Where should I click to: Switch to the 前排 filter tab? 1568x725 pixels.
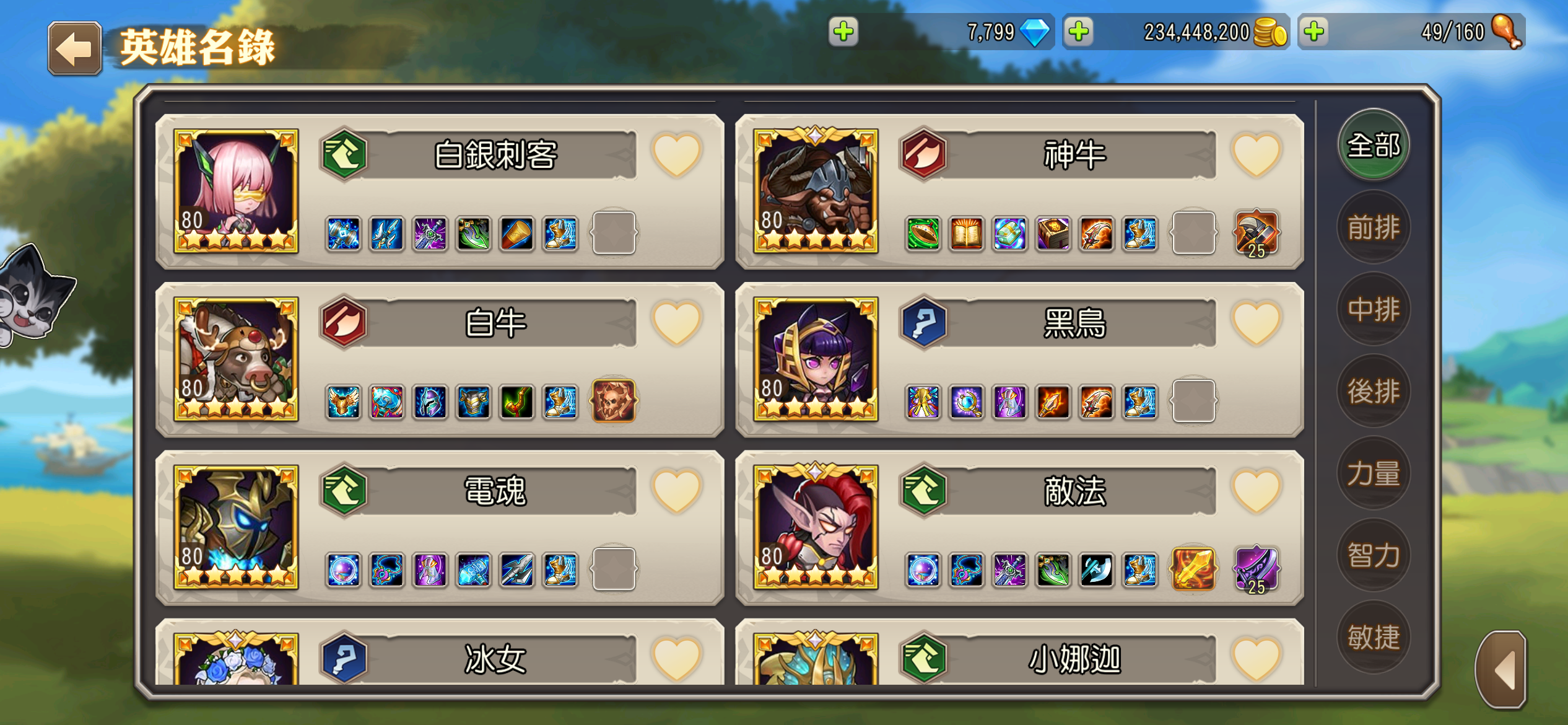click(x=1374, y=227)
